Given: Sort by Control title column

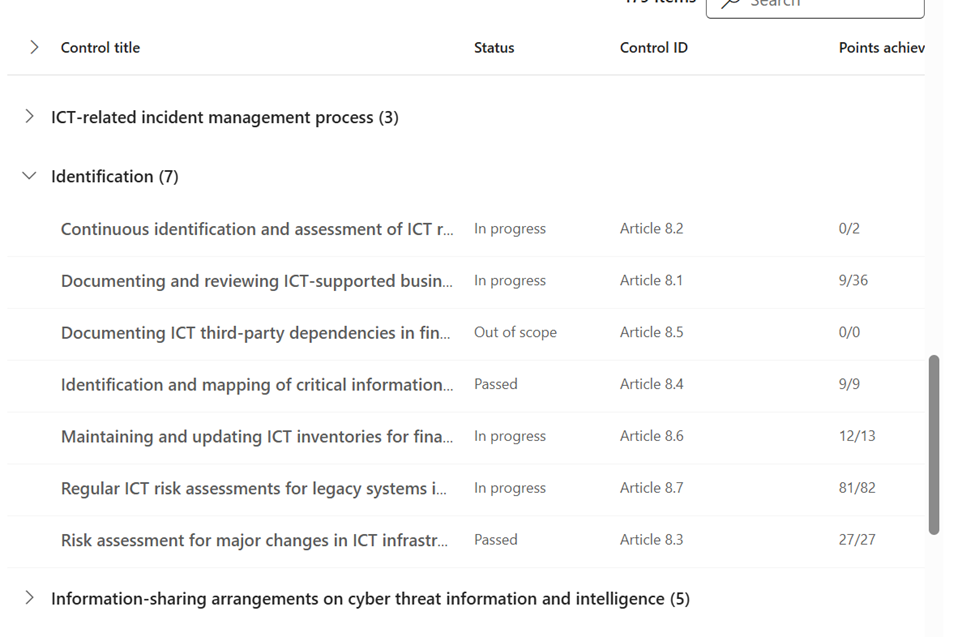Looking at the screenshot, I should [100, 47].
